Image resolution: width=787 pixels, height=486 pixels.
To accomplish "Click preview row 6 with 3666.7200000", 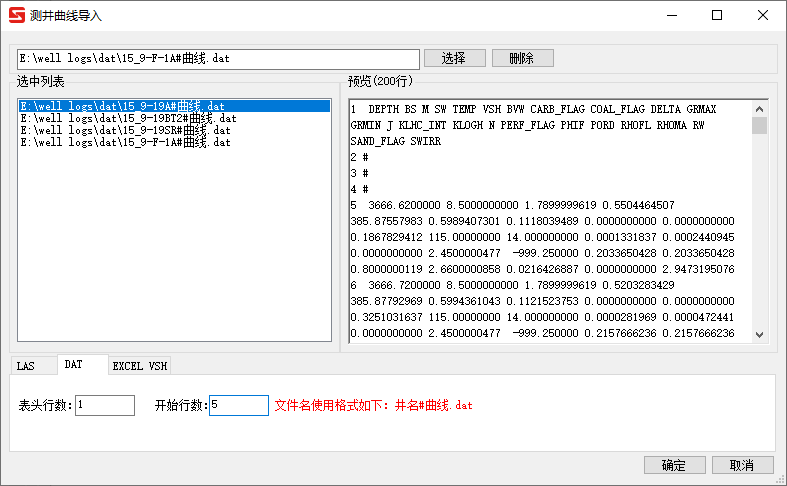I will coord(512,285).
